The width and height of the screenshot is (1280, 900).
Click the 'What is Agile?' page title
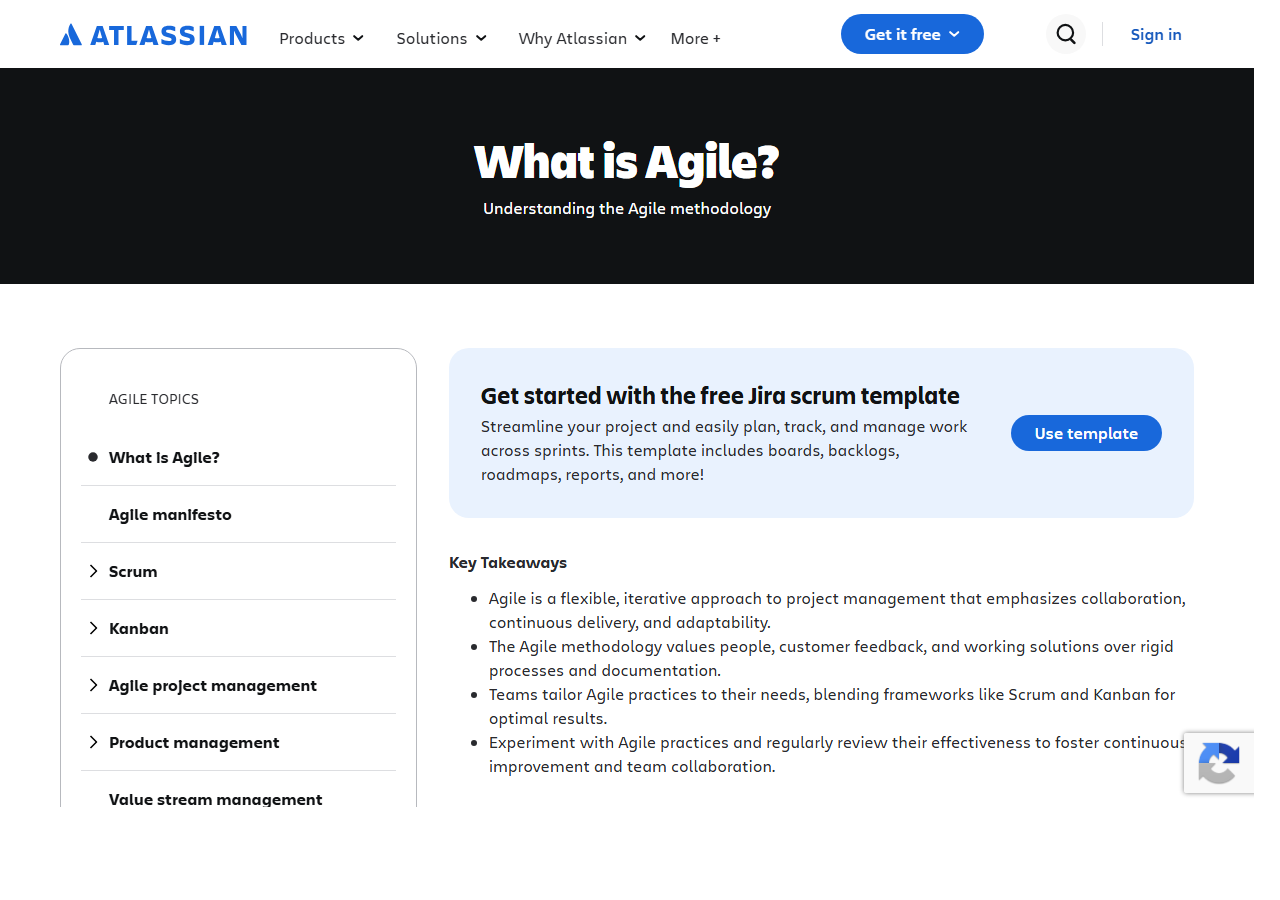[626, 162]
